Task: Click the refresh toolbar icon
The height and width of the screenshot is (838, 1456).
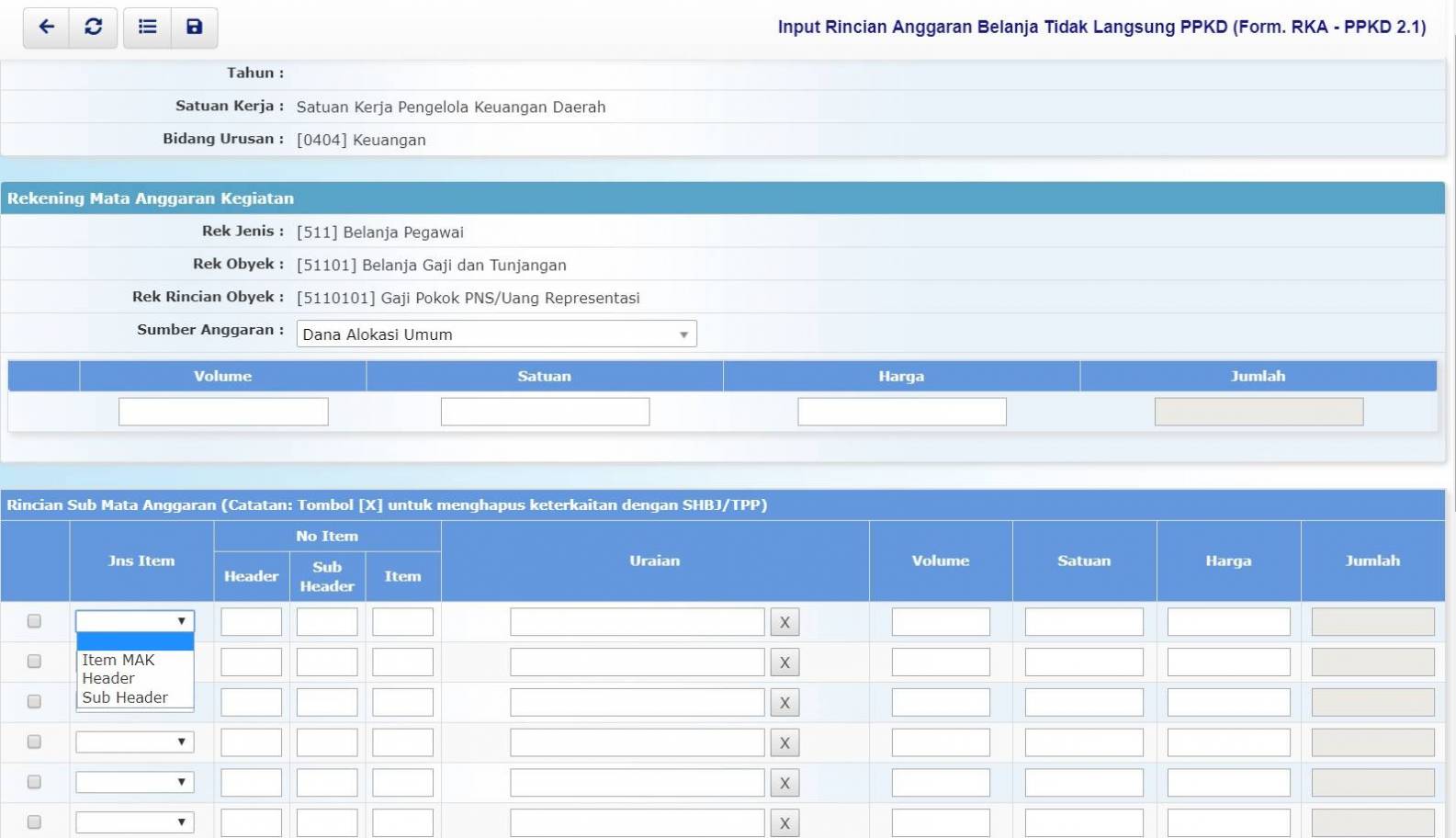Action: [94, 27]
